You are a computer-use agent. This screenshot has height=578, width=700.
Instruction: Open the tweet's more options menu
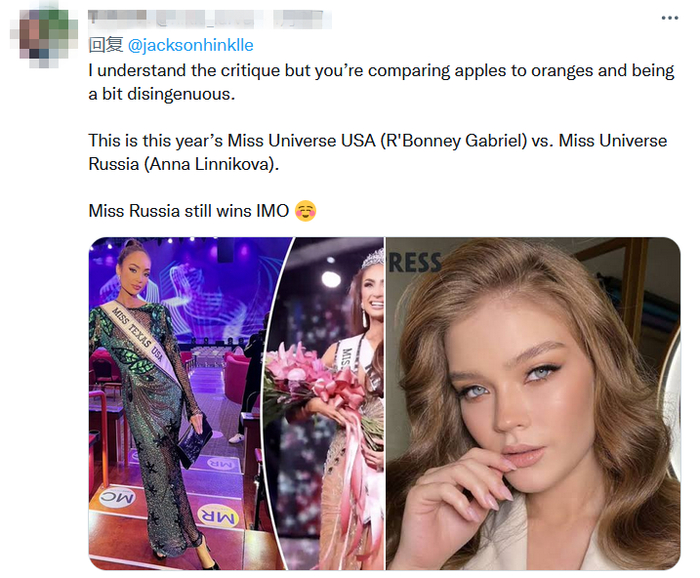point(669,19)
